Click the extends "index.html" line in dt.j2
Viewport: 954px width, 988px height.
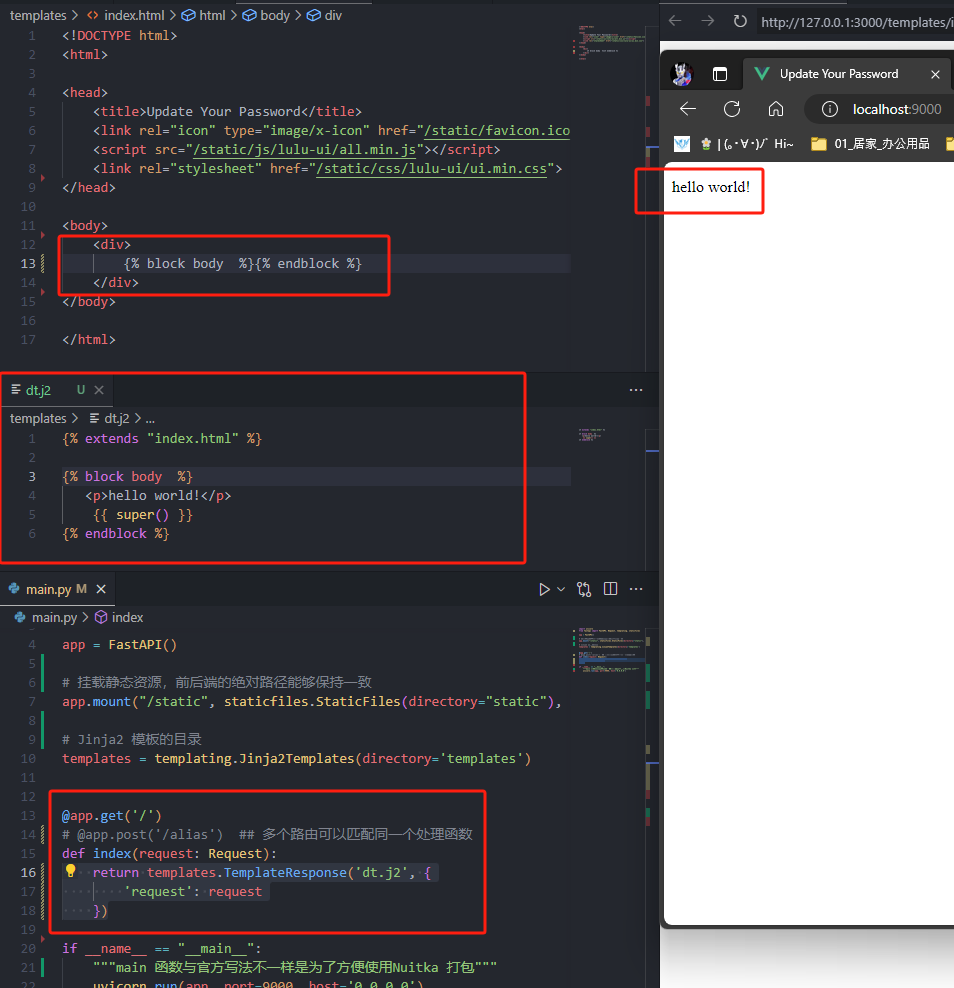[162, 439]
